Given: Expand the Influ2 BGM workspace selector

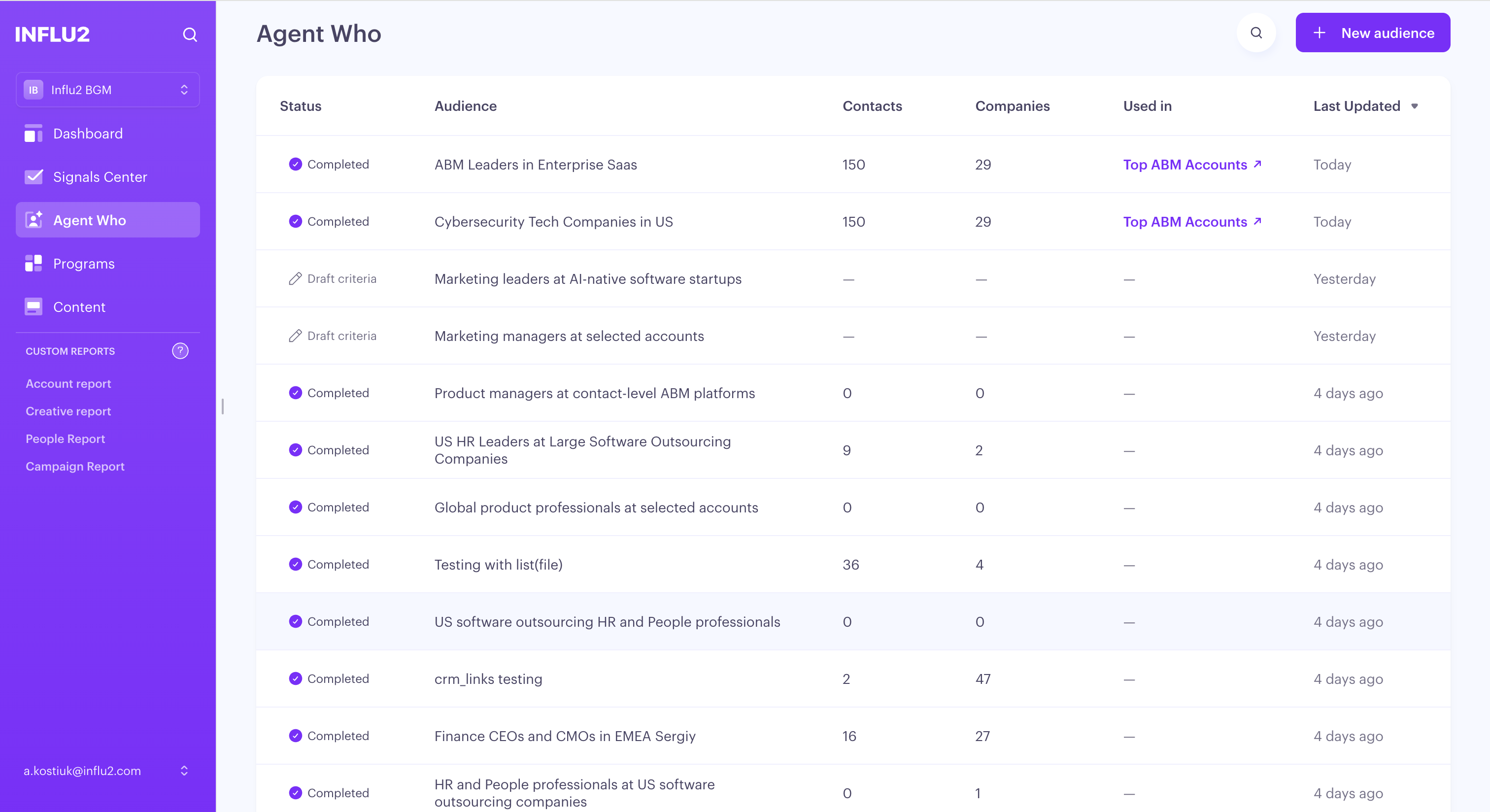Looking at the screenshot, I should tap(107, 90).
